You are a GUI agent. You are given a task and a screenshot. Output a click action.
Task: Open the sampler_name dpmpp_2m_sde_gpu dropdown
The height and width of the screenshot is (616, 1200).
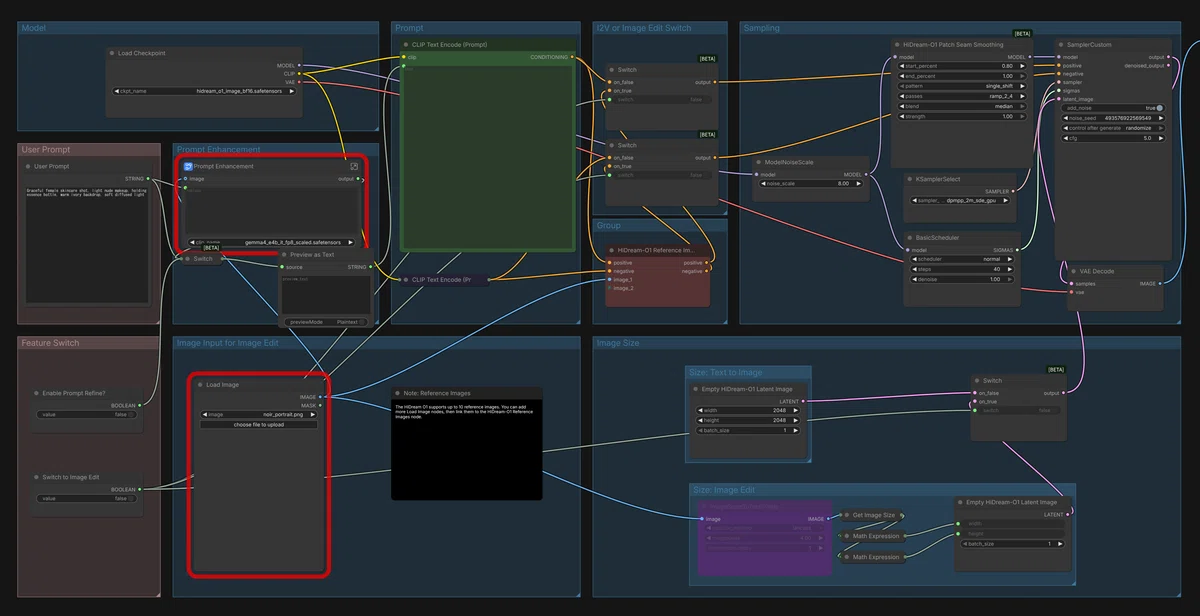coord(961,200)
